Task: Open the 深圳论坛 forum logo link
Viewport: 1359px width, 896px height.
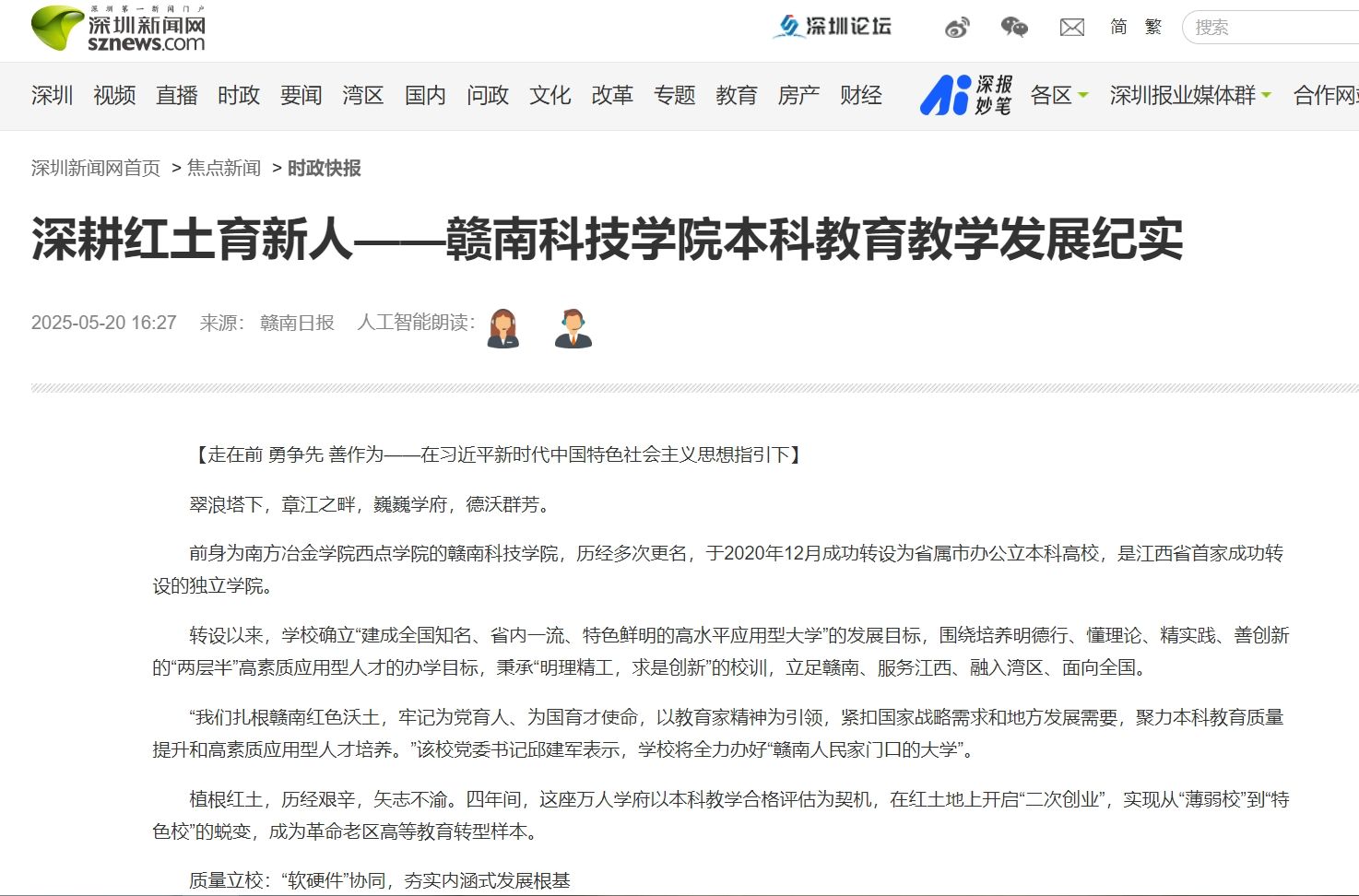Action: [832, 27]
